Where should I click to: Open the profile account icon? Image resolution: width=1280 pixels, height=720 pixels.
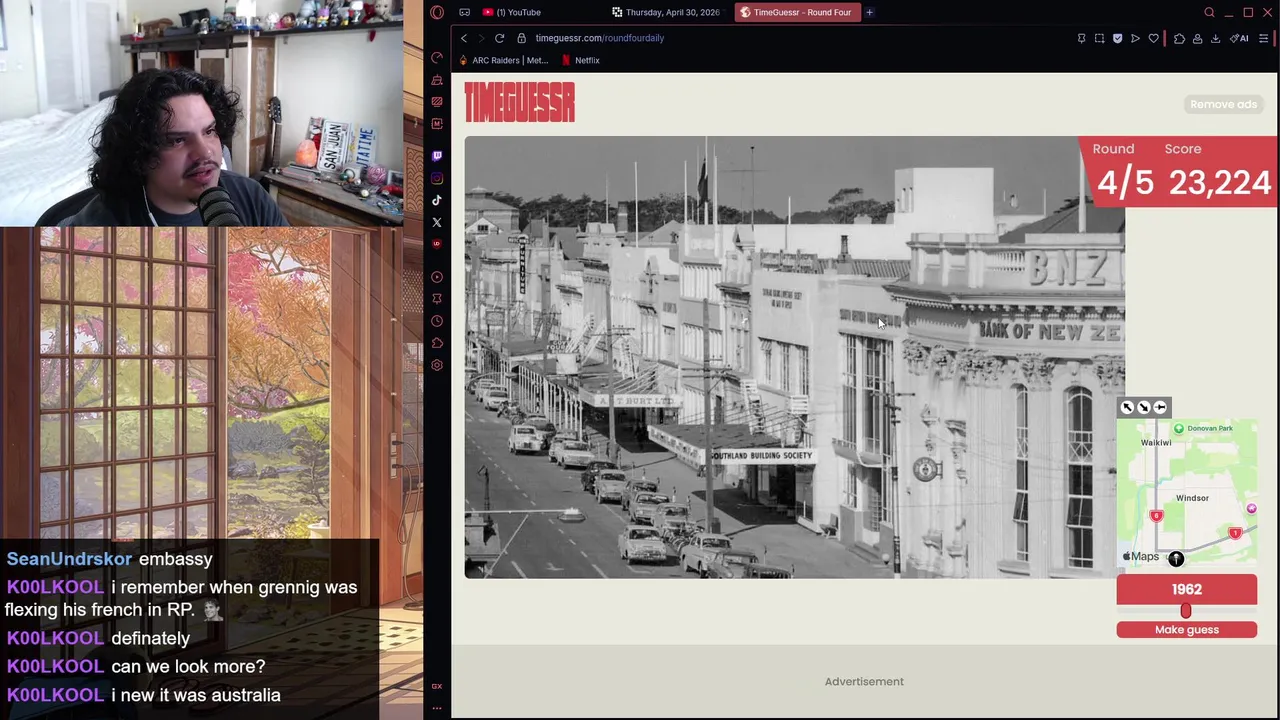(1197, 38)
